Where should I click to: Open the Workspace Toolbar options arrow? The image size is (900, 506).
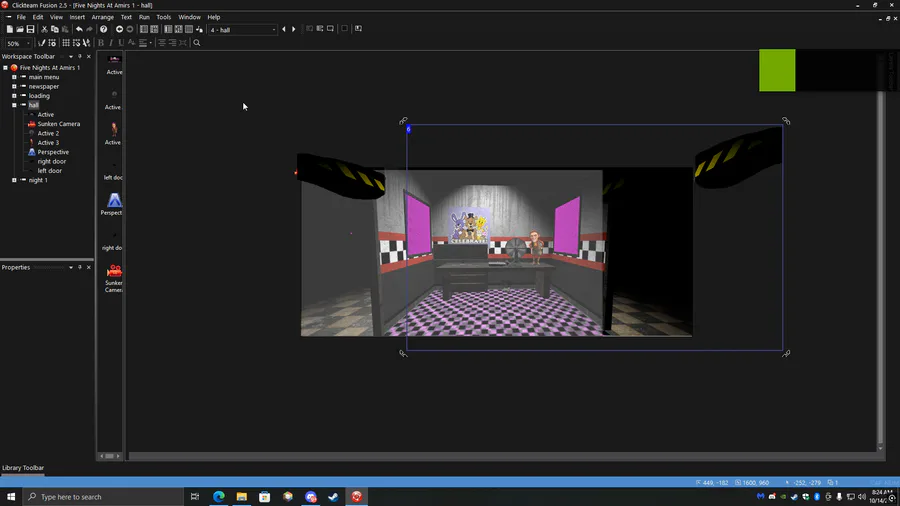point(71,57)
